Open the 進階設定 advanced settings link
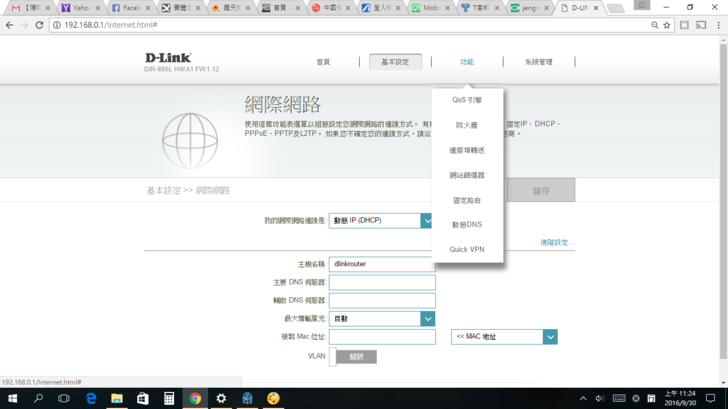Screen dimensions: 728x409 coord(554,243)
